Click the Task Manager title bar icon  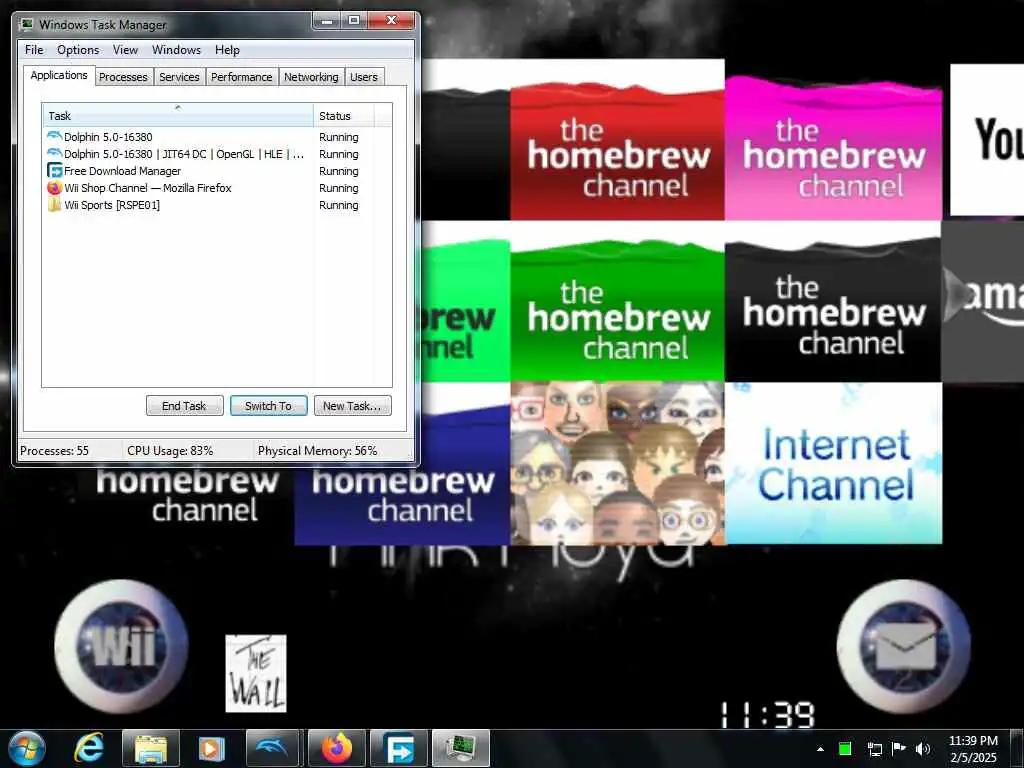click(27, 24)
